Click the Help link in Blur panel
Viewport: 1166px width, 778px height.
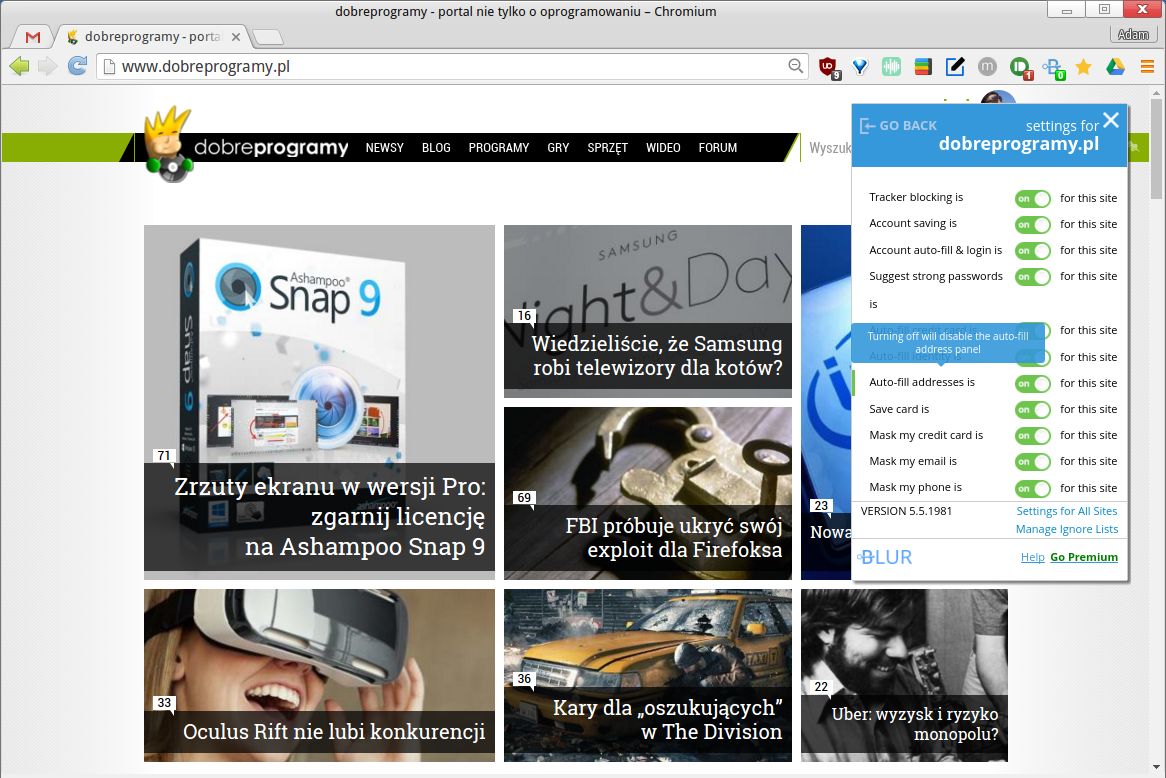(1032, 557)
